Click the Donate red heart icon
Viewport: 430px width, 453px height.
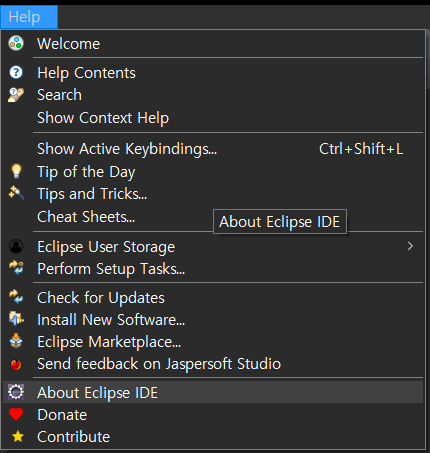tap(16, 414)
